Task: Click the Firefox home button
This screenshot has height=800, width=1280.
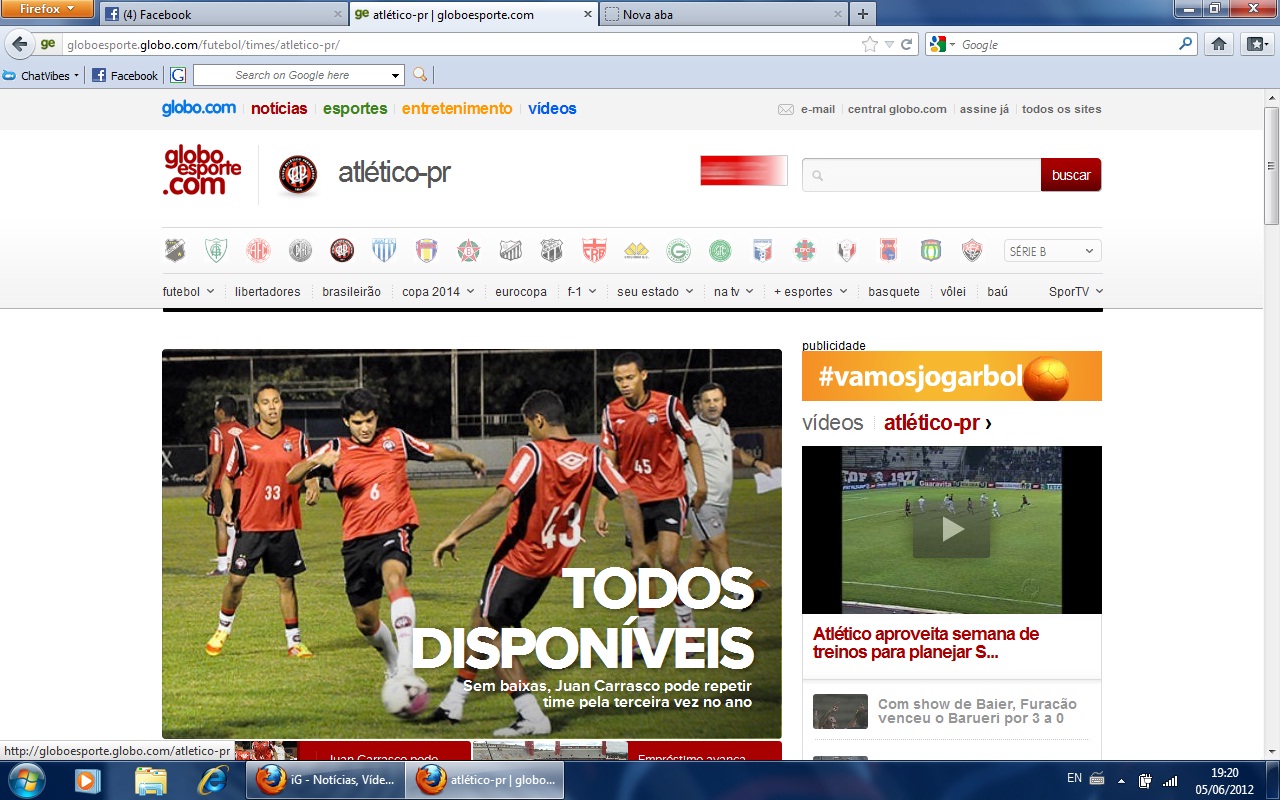Action: 1218,44
